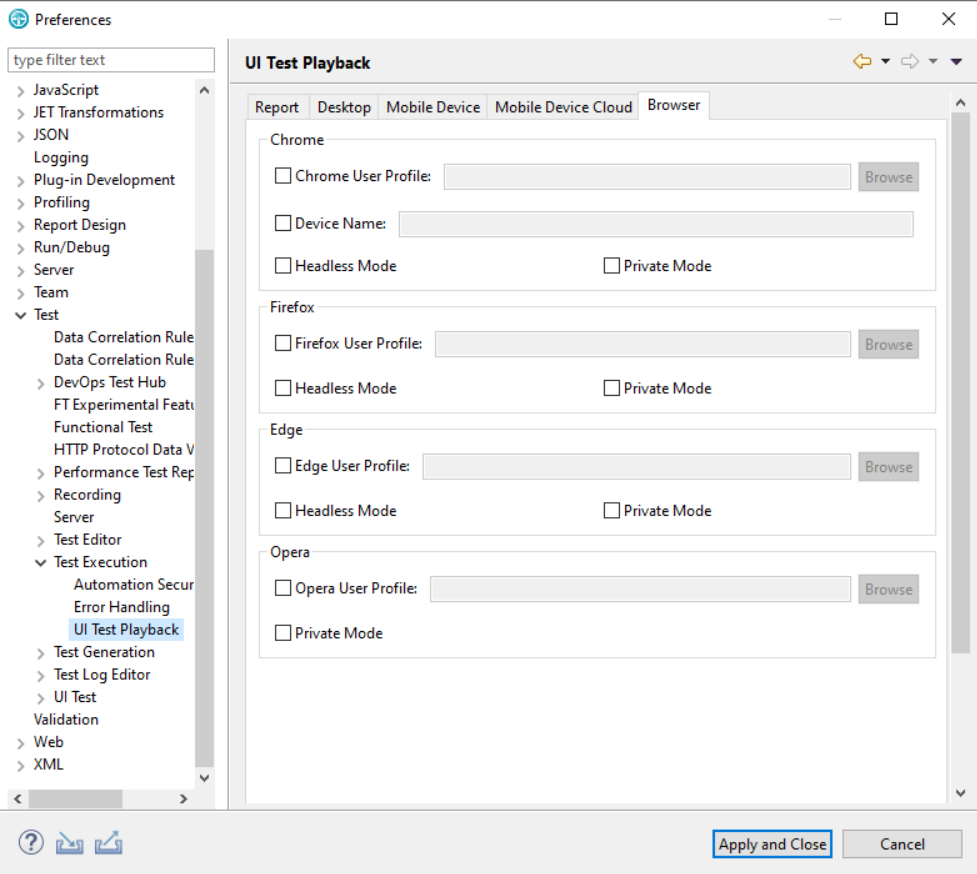Expand the Recording tree node
This screenshot has height=874, width=977.
point(40,494)
